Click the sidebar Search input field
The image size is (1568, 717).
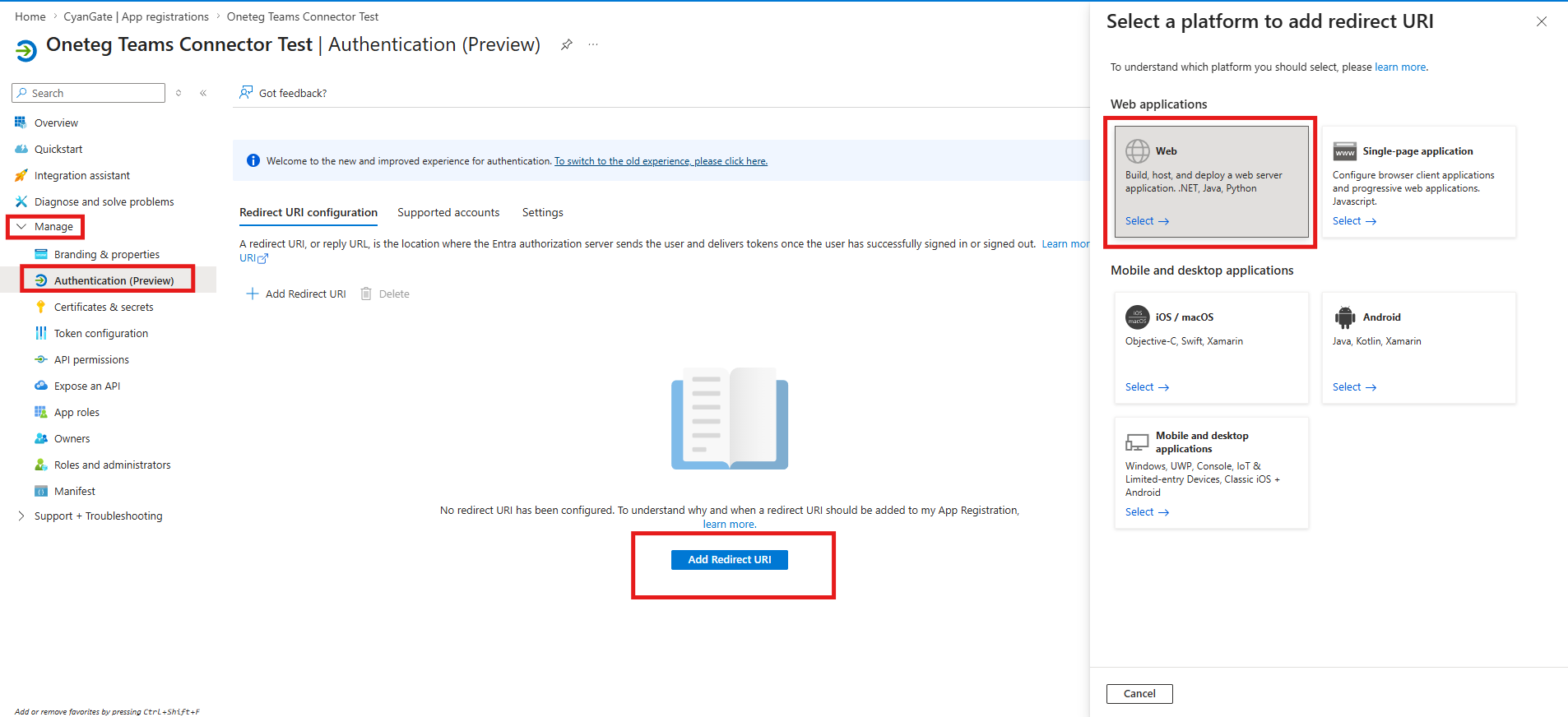click(x=89, y=93)
